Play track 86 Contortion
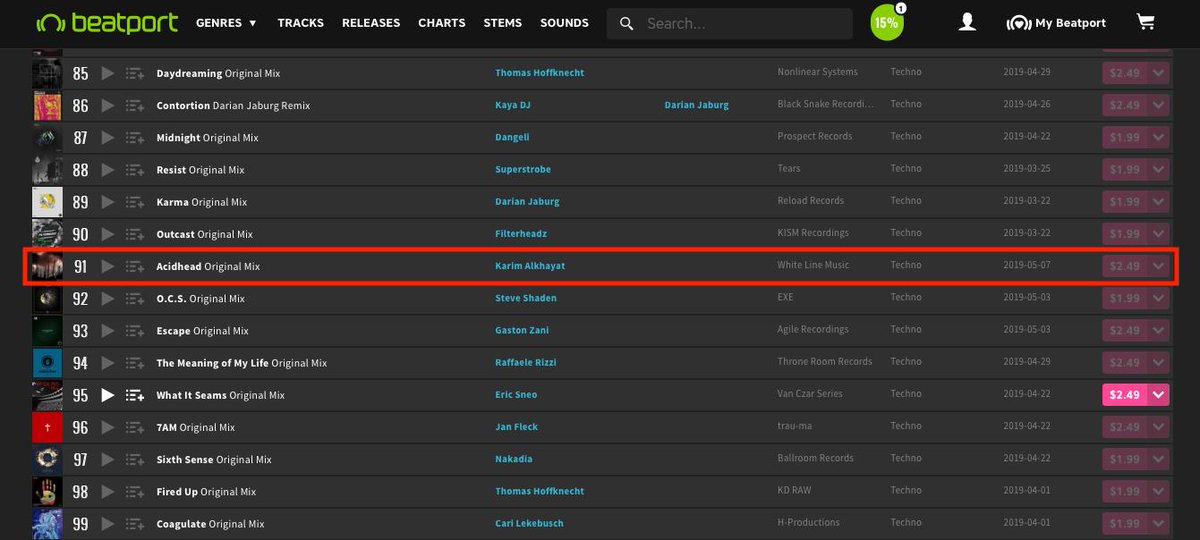Viewport: 1200px width, 540px height. tap(108, 105)
